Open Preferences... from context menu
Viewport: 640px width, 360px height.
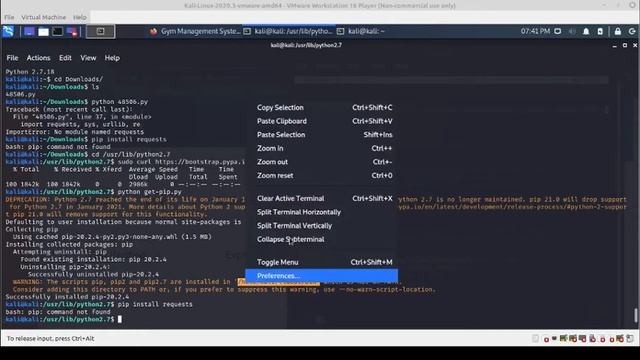pyautogui.click(x=322, y=276)
